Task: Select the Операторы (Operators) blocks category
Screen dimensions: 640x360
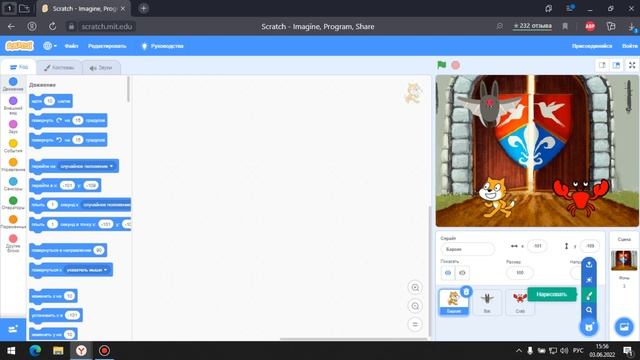Action: 13,203
